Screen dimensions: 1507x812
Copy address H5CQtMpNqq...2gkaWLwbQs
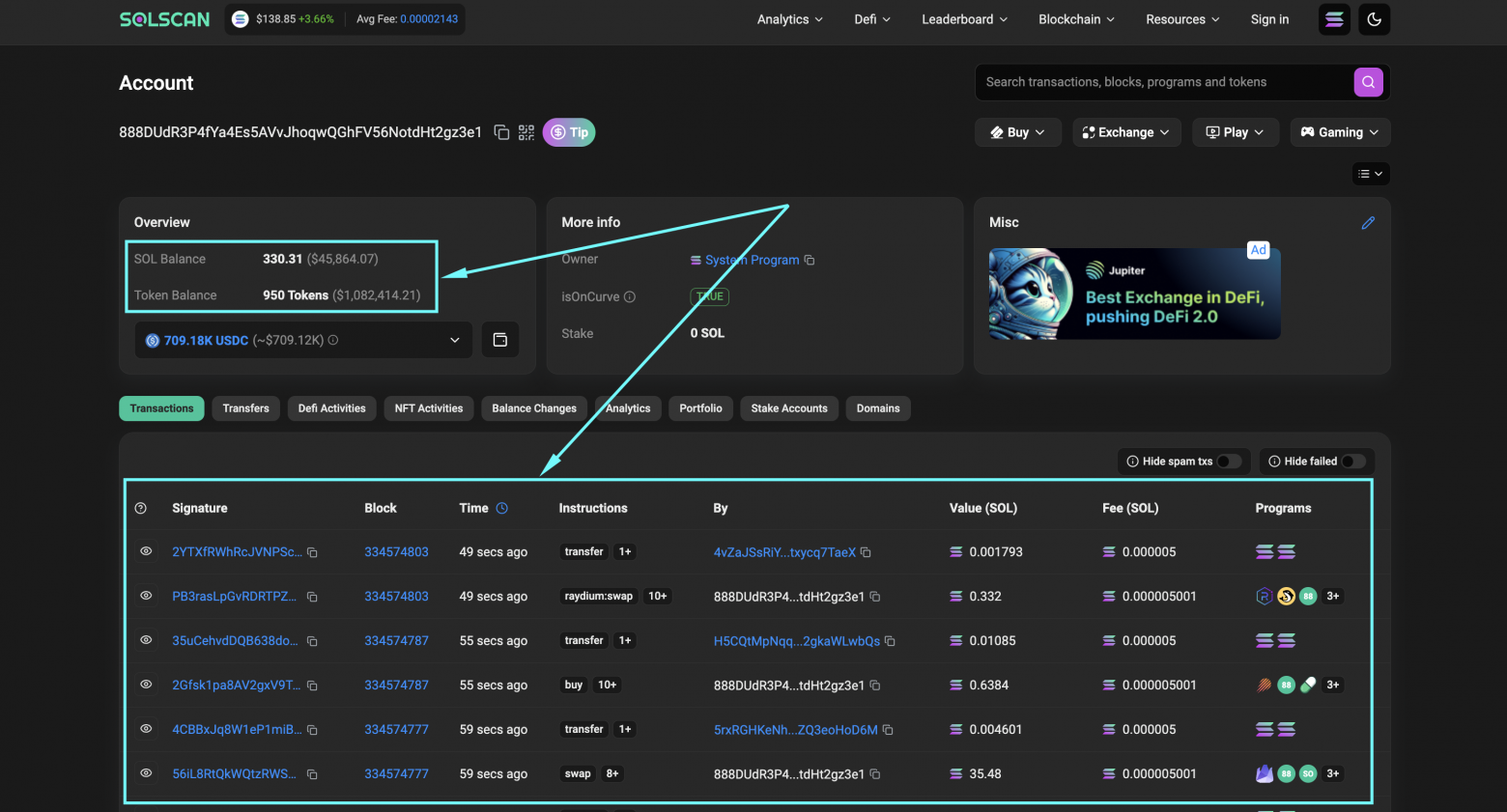pos(890,641)
